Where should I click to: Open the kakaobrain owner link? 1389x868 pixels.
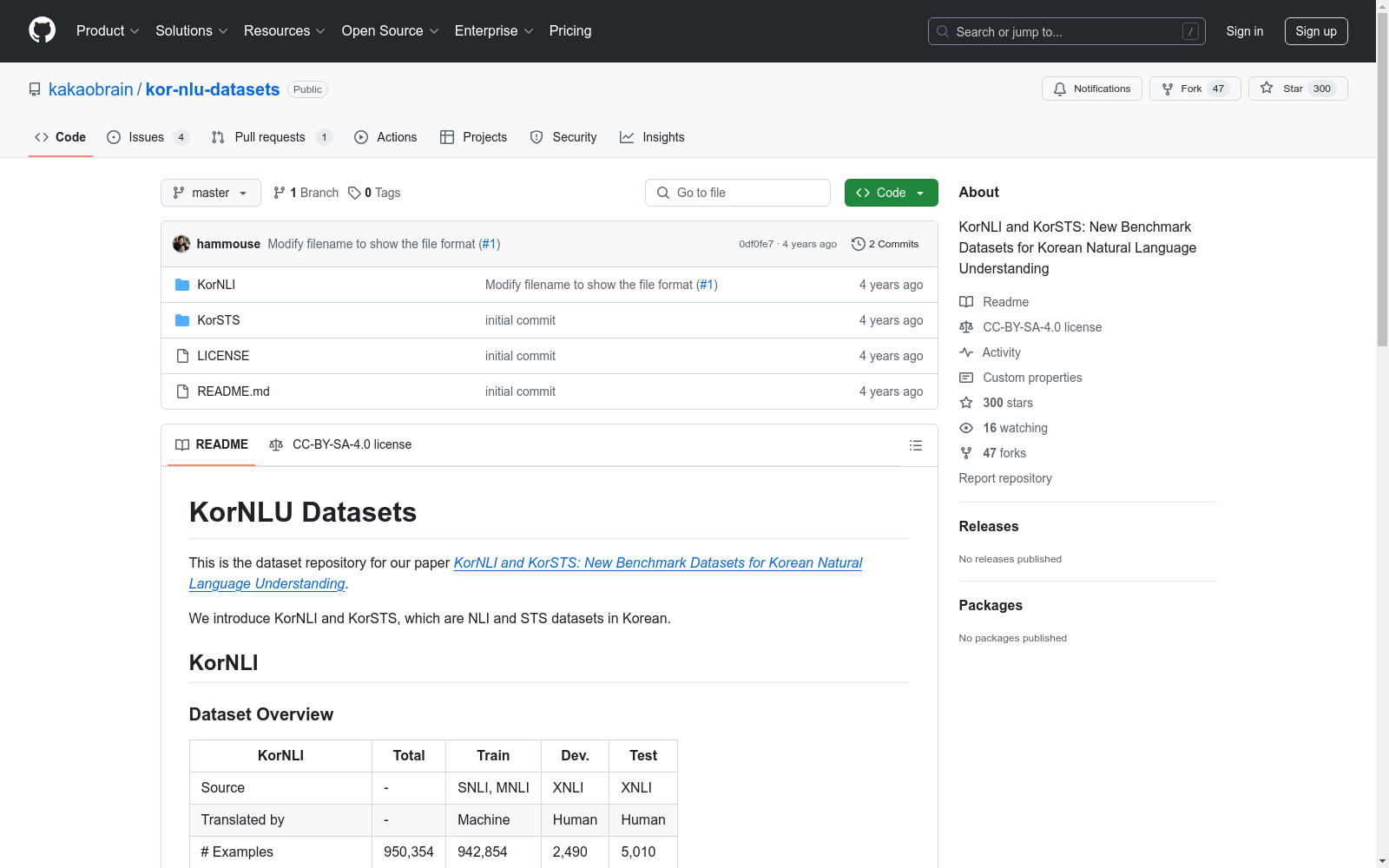[x=91, y=89]
